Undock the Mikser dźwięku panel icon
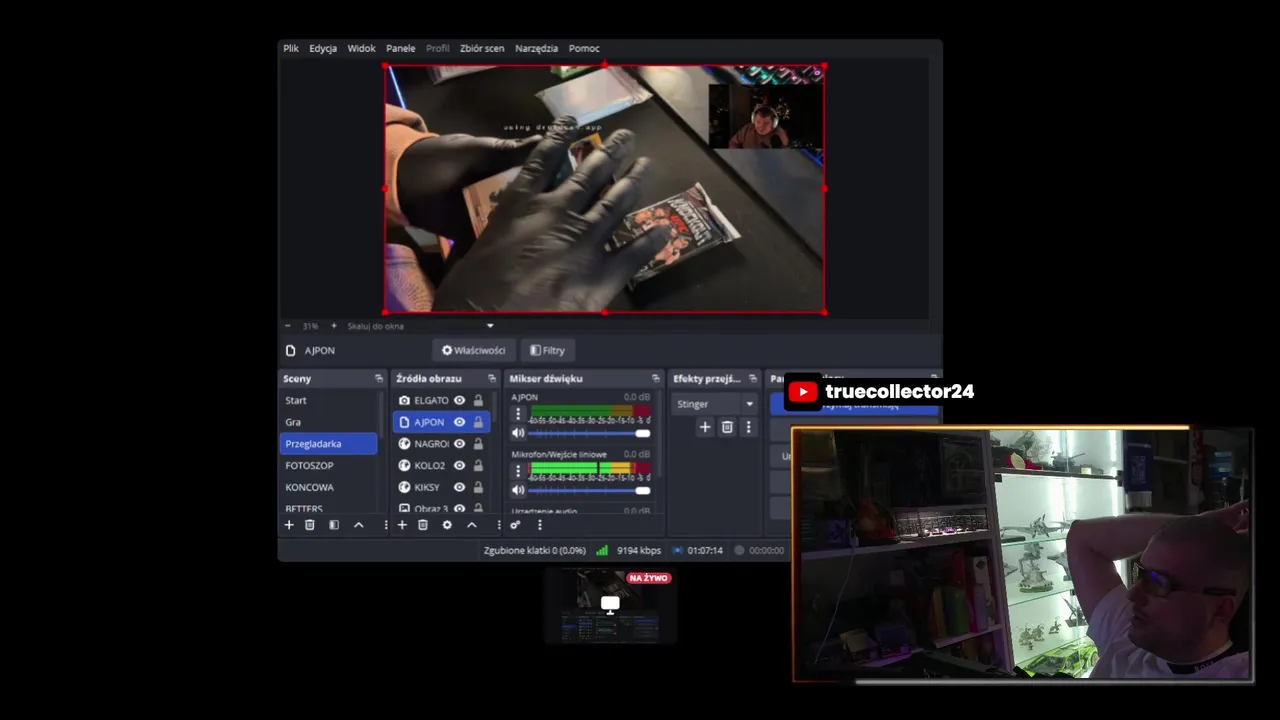This screenshot has height=720, width=1280. point(655,378)
